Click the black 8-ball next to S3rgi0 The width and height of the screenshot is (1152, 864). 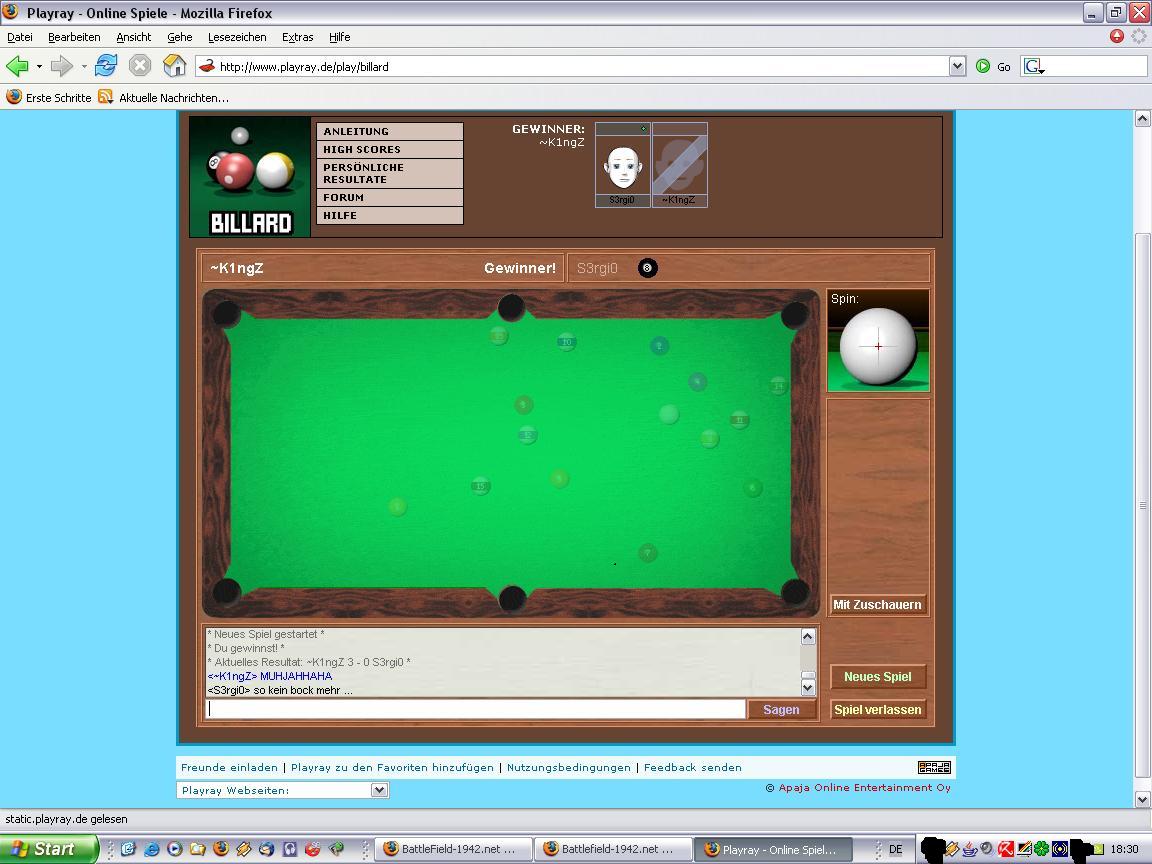pos(647,268)
